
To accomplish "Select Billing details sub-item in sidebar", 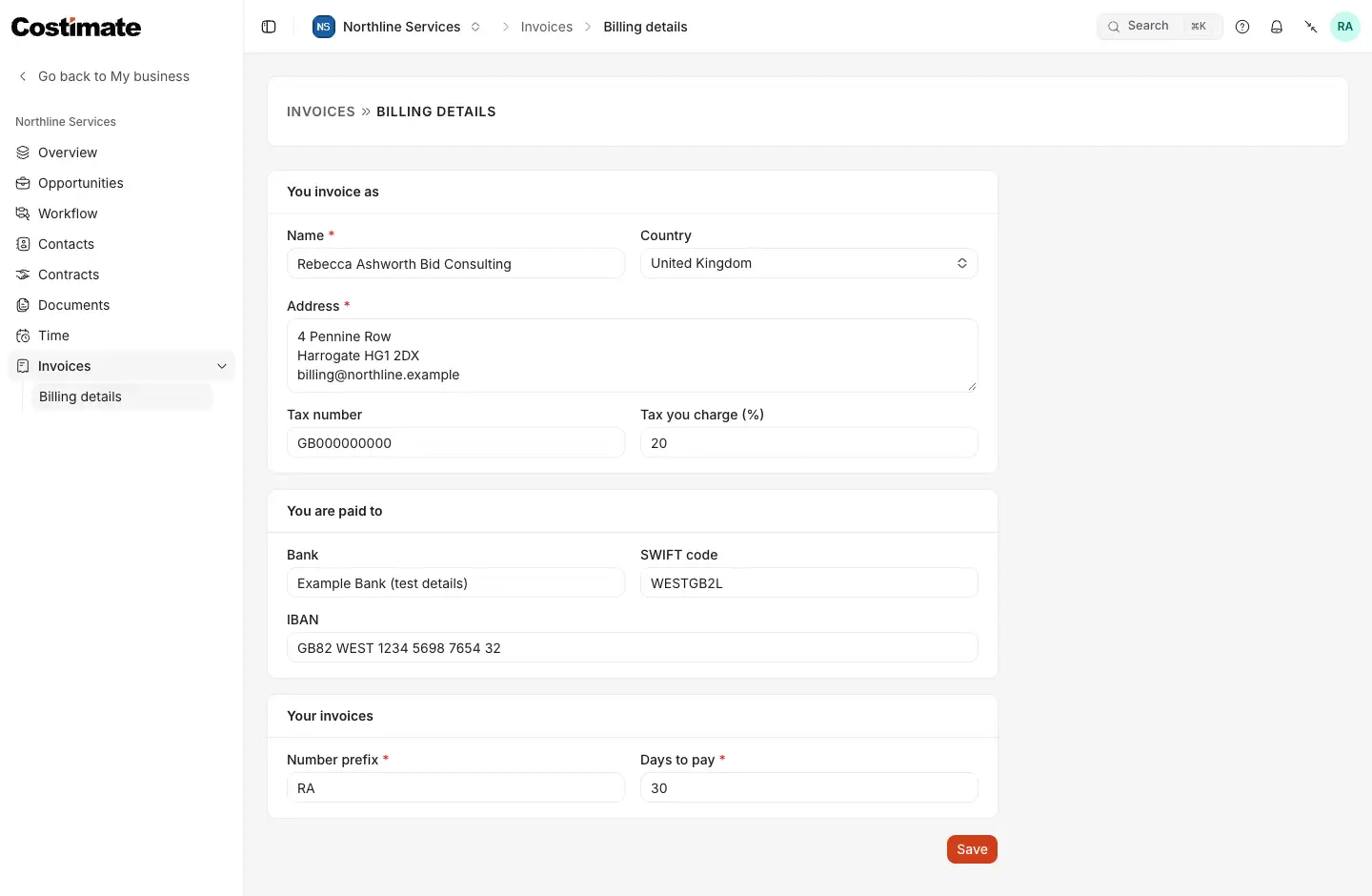I will pyautogui.click(x=121, y=397).
